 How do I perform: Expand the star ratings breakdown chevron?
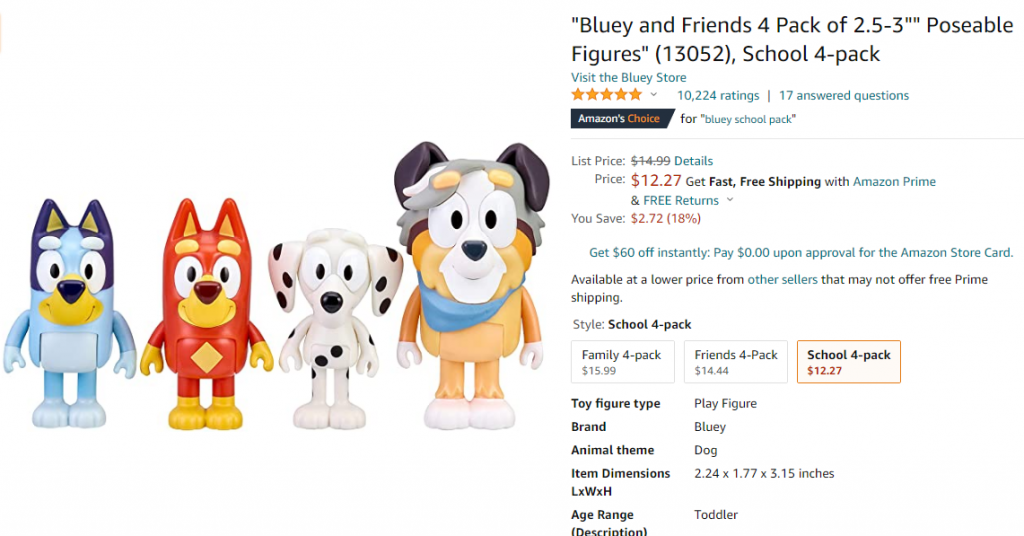pos(654,95)
